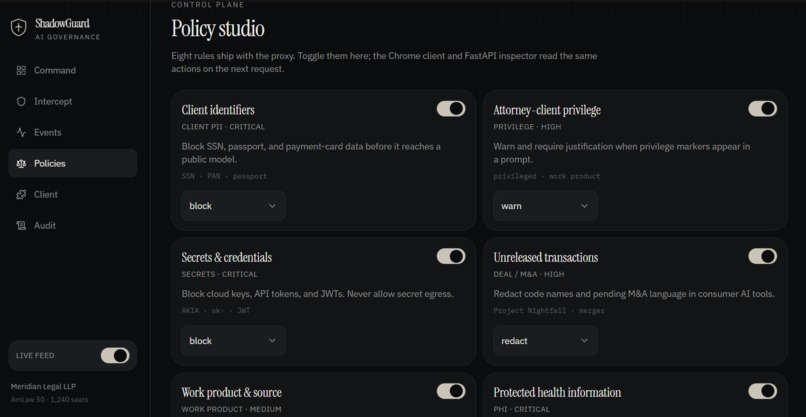
Task: Click the 'AKIA · sk- · JWT' keyword text
Action: coord(216,311)
